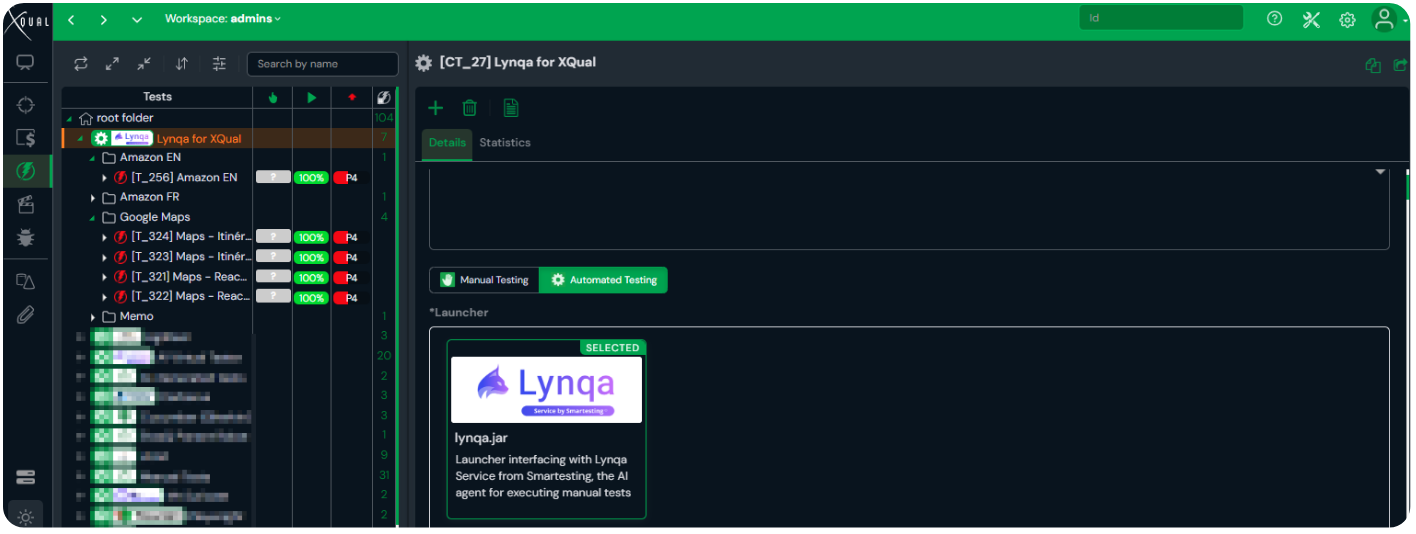Click the expand all tree icon
The width and height of the screenshot is (1416, 534).
[112, 64]
